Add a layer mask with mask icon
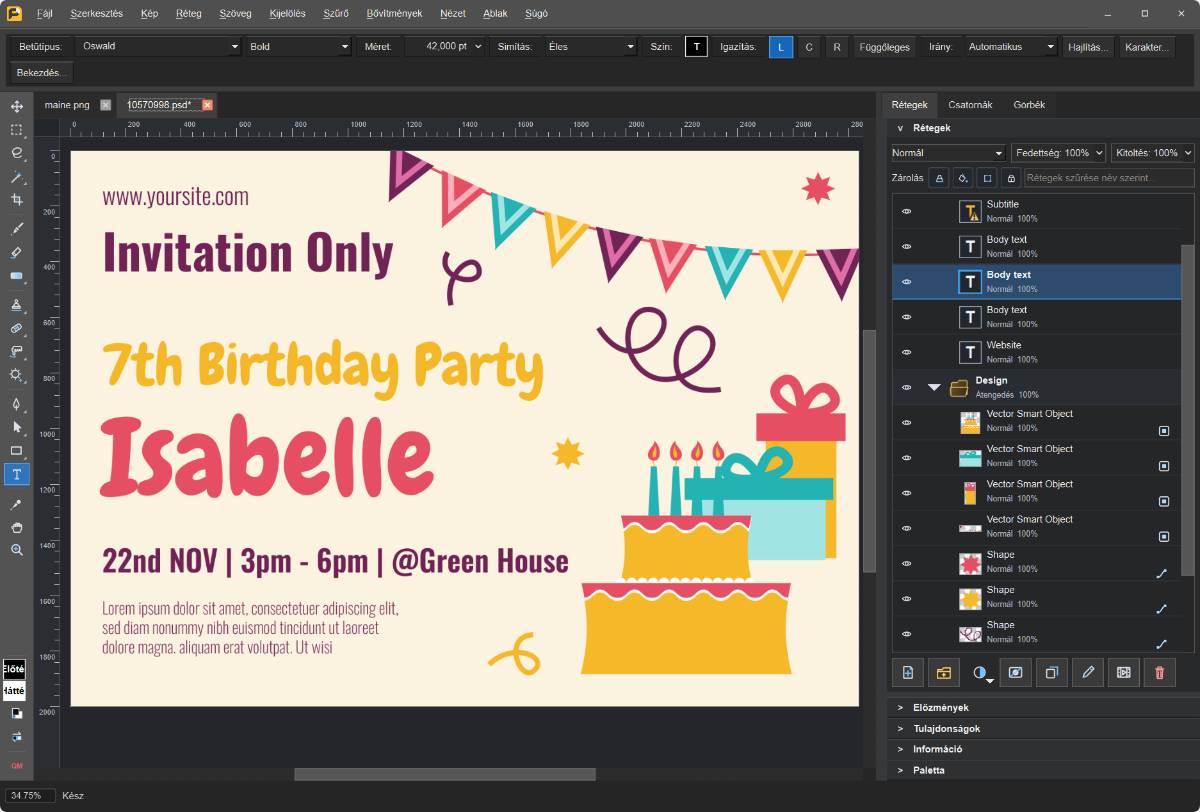Viewport: 1200px width, 812px height. [1015, 673]
